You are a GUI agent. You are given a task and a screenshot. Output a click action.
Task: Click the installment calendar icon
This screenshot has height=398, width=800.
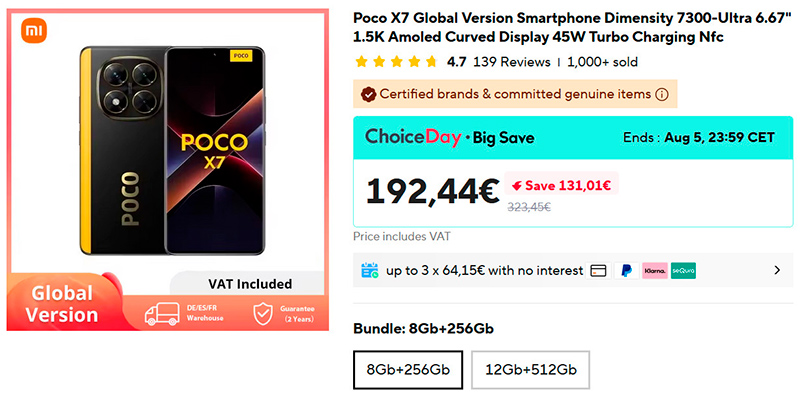click(370, 270)
